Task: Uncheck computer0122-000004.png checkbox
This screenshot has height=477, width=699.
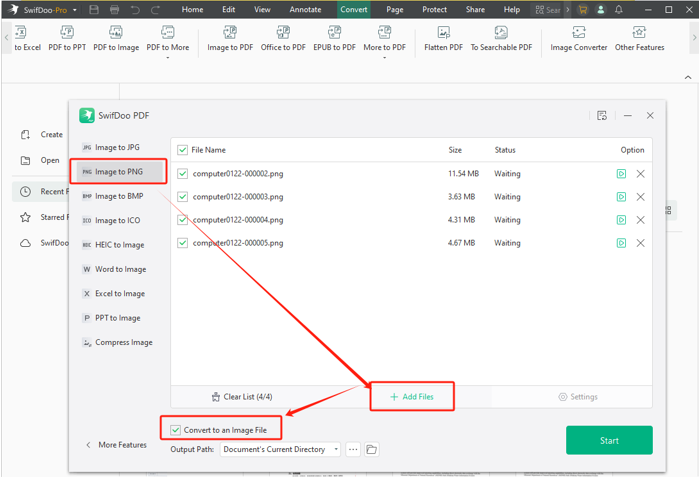Action: [x=182, y=220]
